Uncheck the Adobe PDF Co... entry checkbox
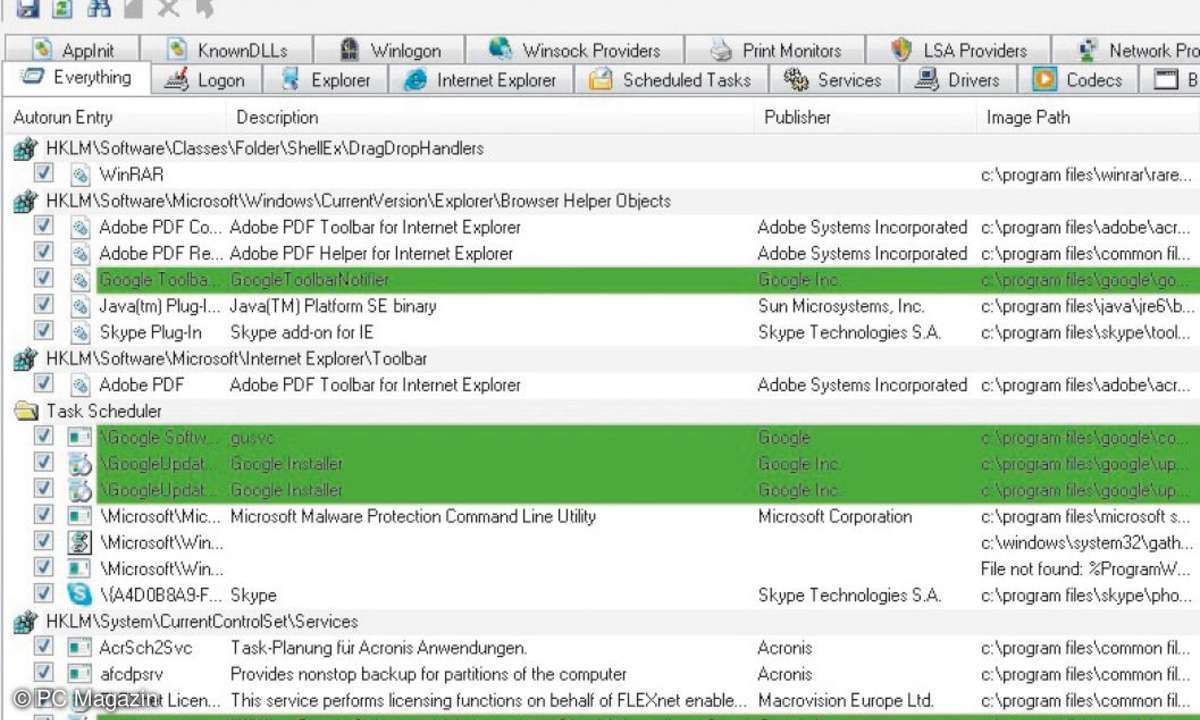This screenshot has height=720, width=1200. click(43, 226)
